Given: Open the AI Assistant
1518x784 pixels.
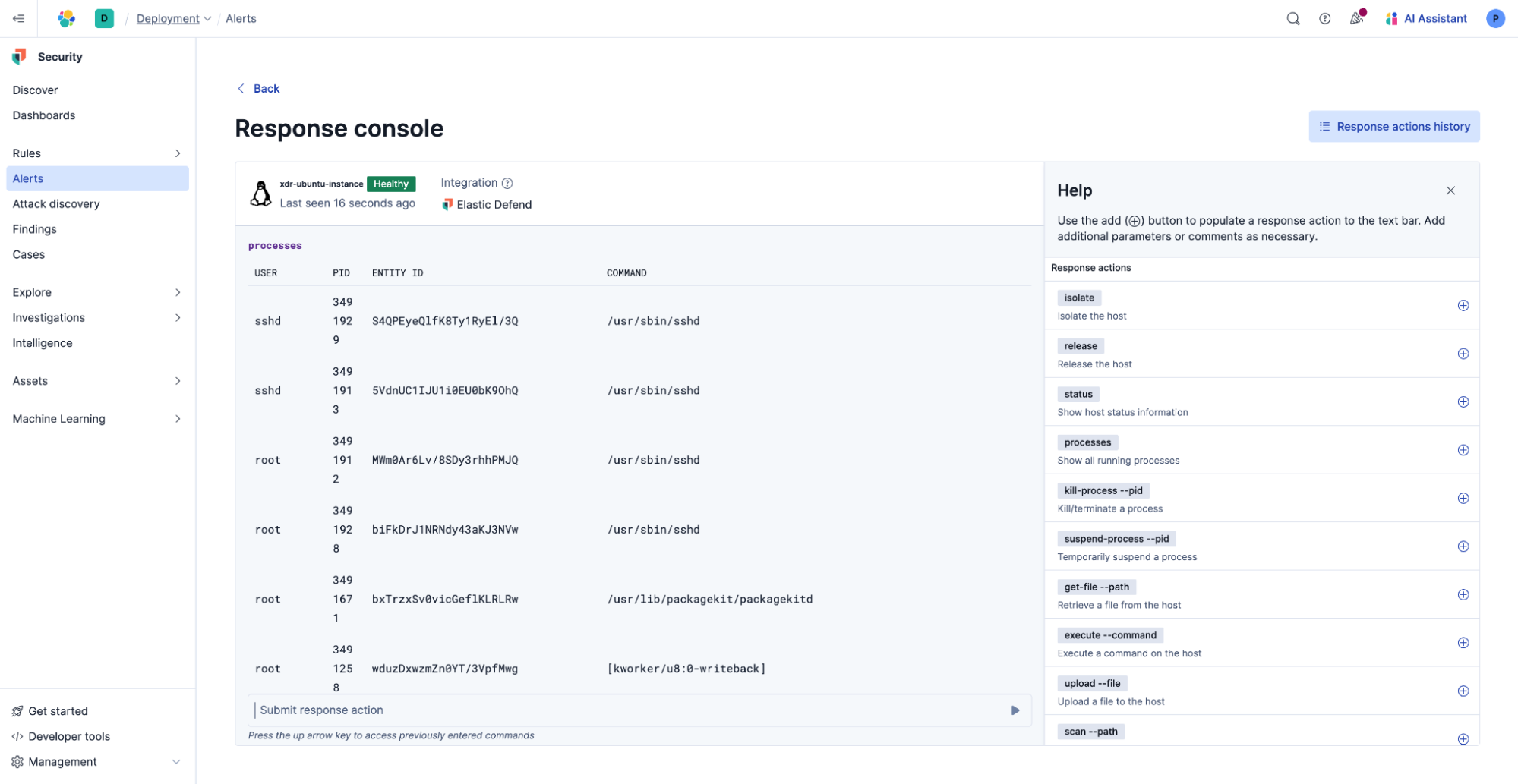Looking at the screenshot, I should tap(1425, 18).
